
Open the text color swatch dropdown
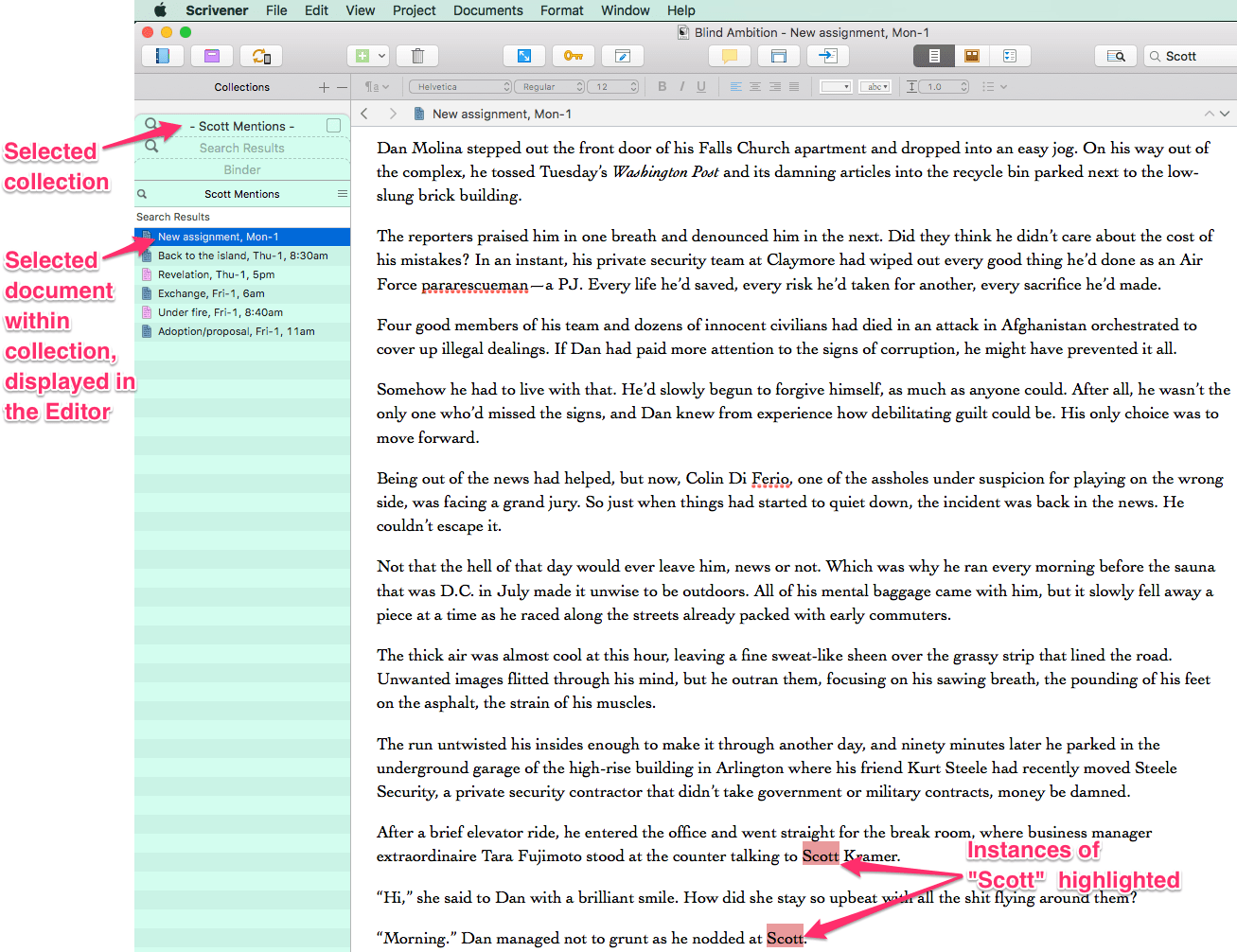(x=836, y=87)
